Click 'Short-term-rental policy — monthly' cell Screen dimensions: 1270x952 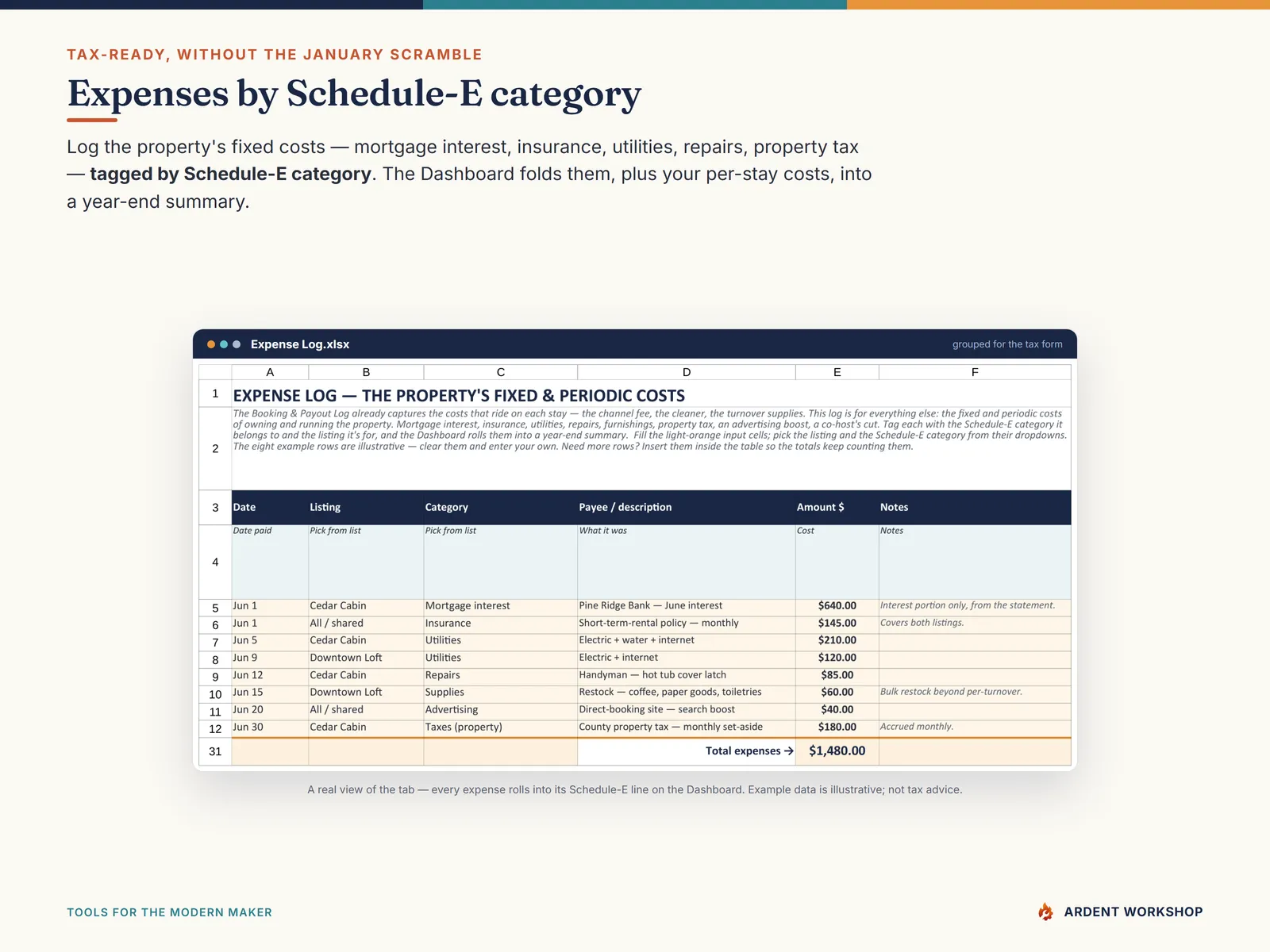pos(687,624)
